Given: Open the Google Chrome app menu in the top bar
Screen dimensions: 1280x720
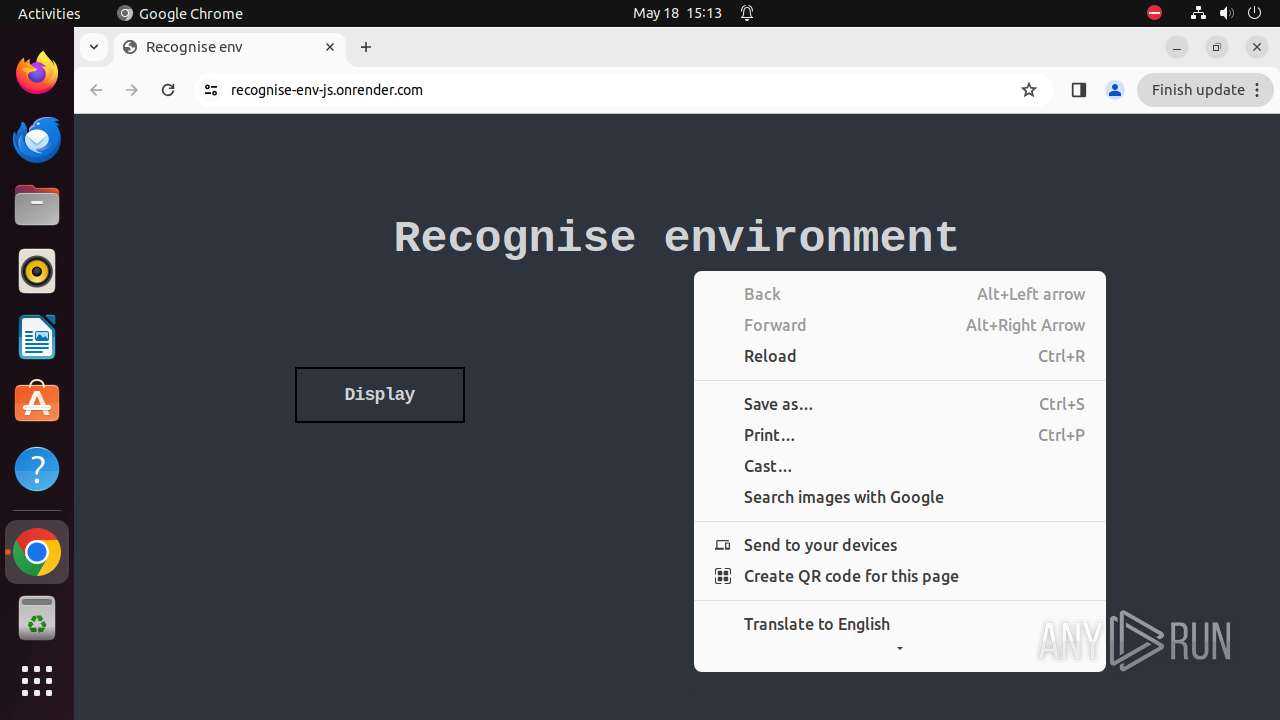Looking at the screenshot, I should click(x=180, y=13).
